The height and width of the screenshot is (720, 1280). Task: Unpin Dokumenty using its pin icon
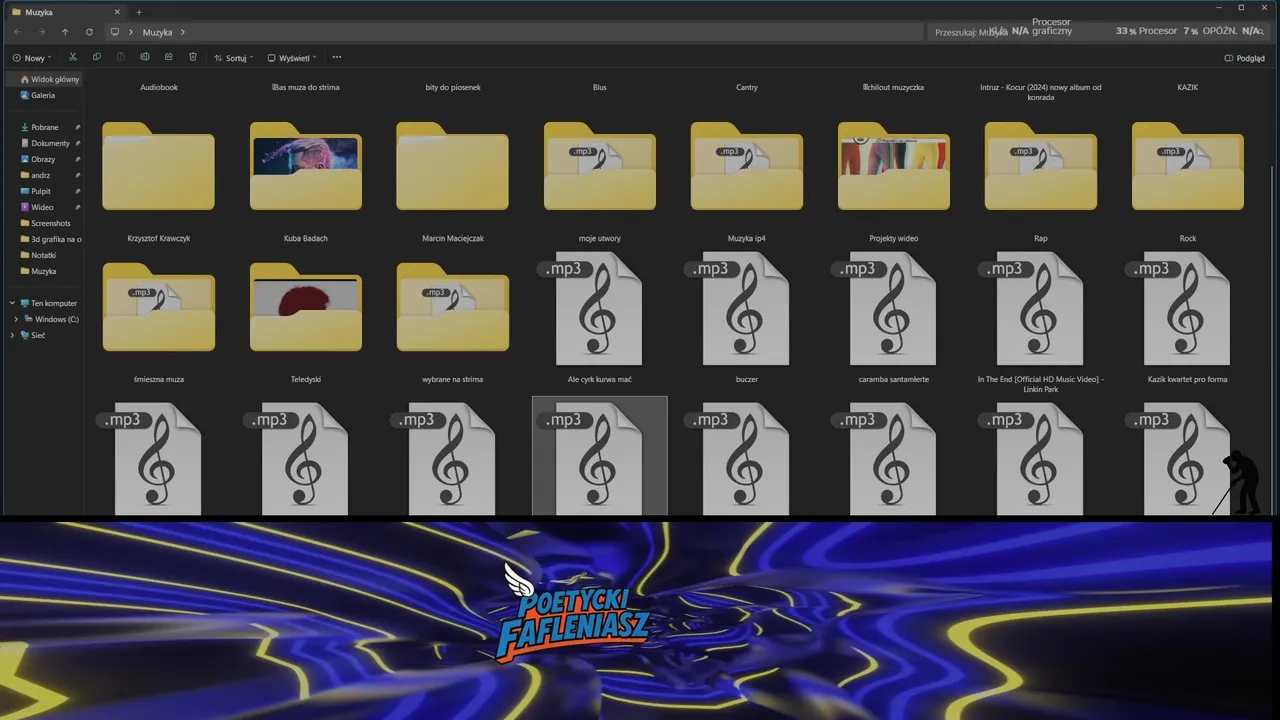(78, 143)
